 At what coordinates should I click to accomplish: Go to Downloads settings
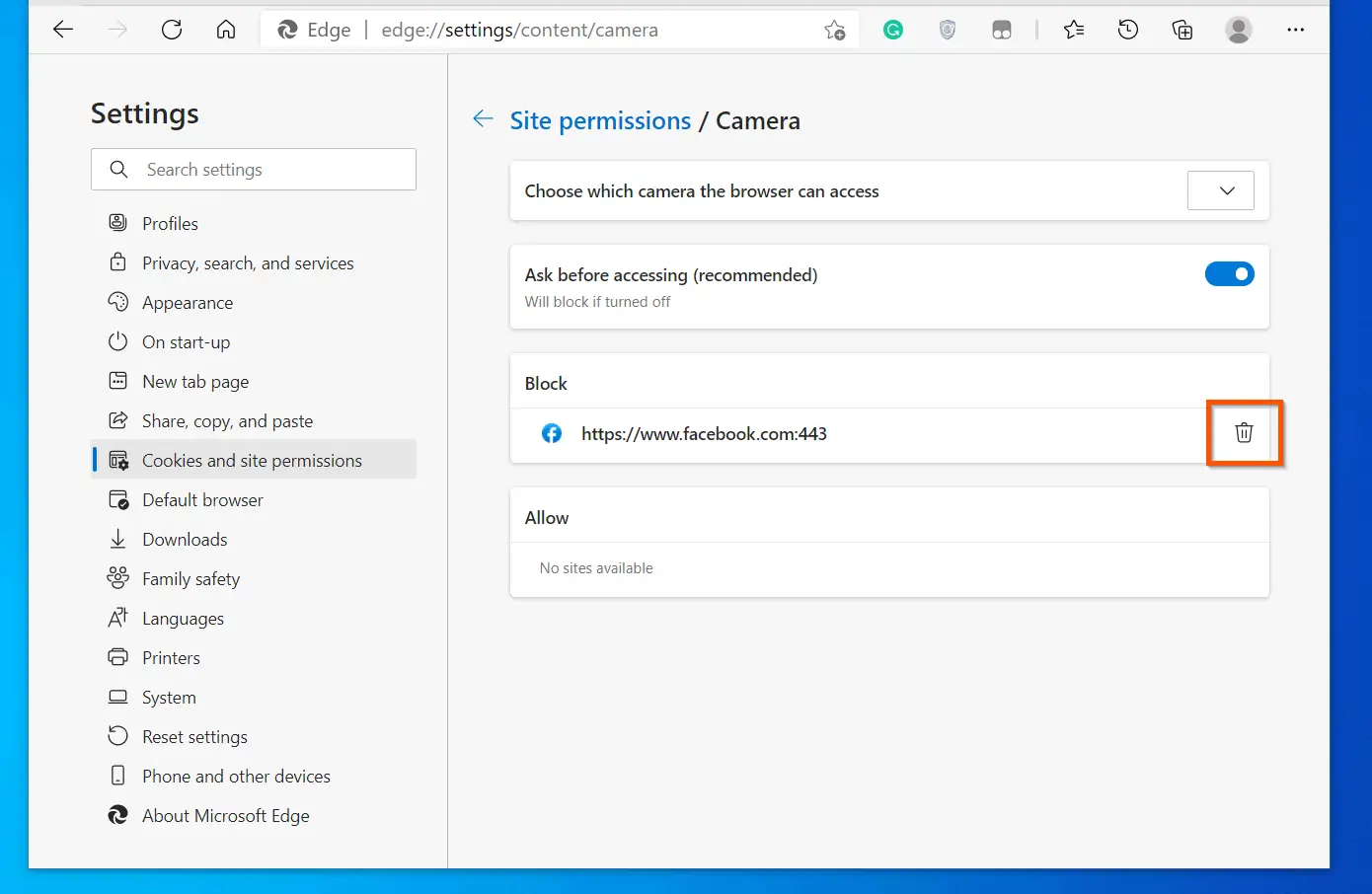pyautogui.click(x=254, y=539)
